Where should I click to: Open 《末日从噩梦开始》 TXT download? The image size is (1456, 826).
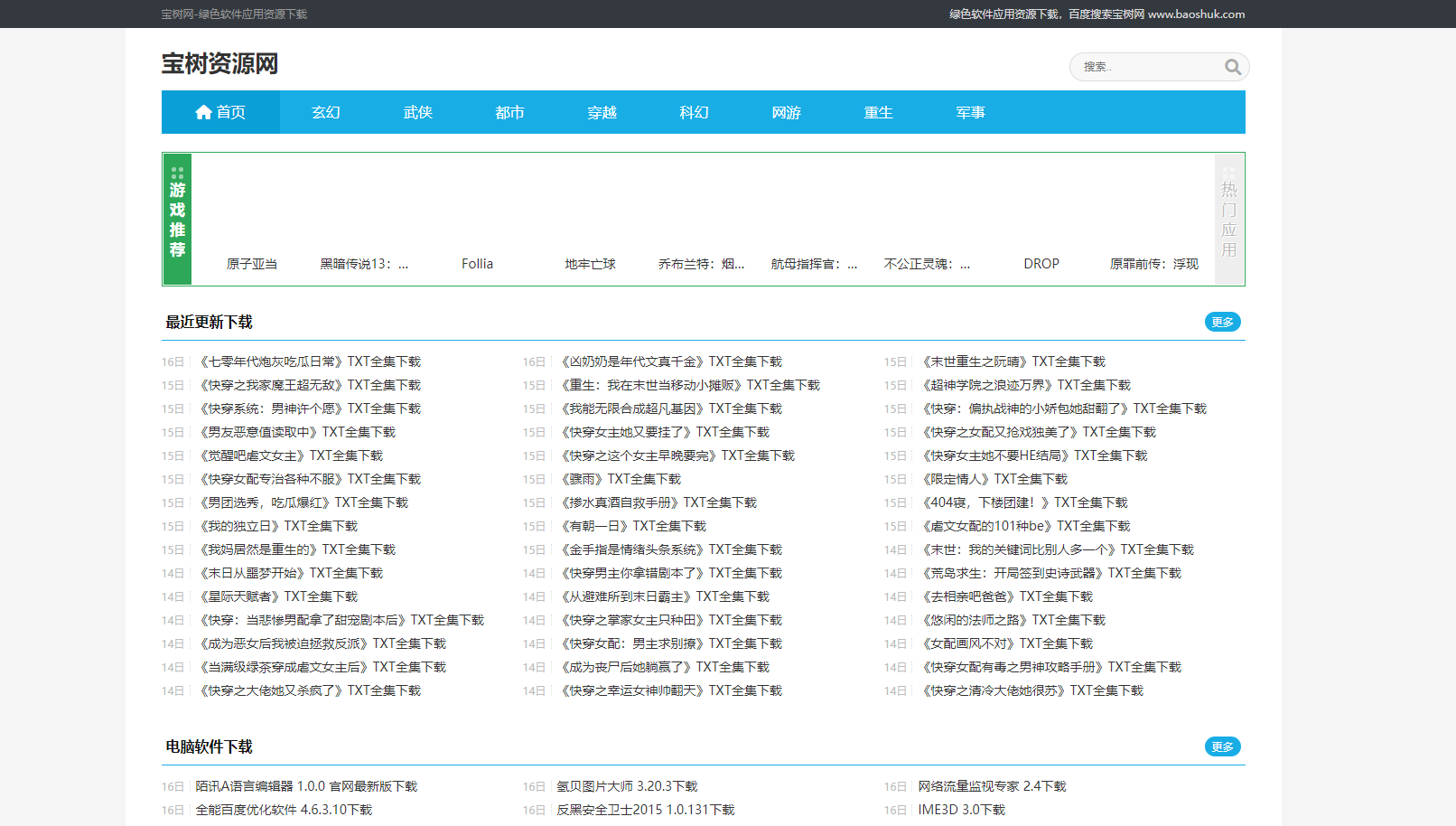coord(289,573)
